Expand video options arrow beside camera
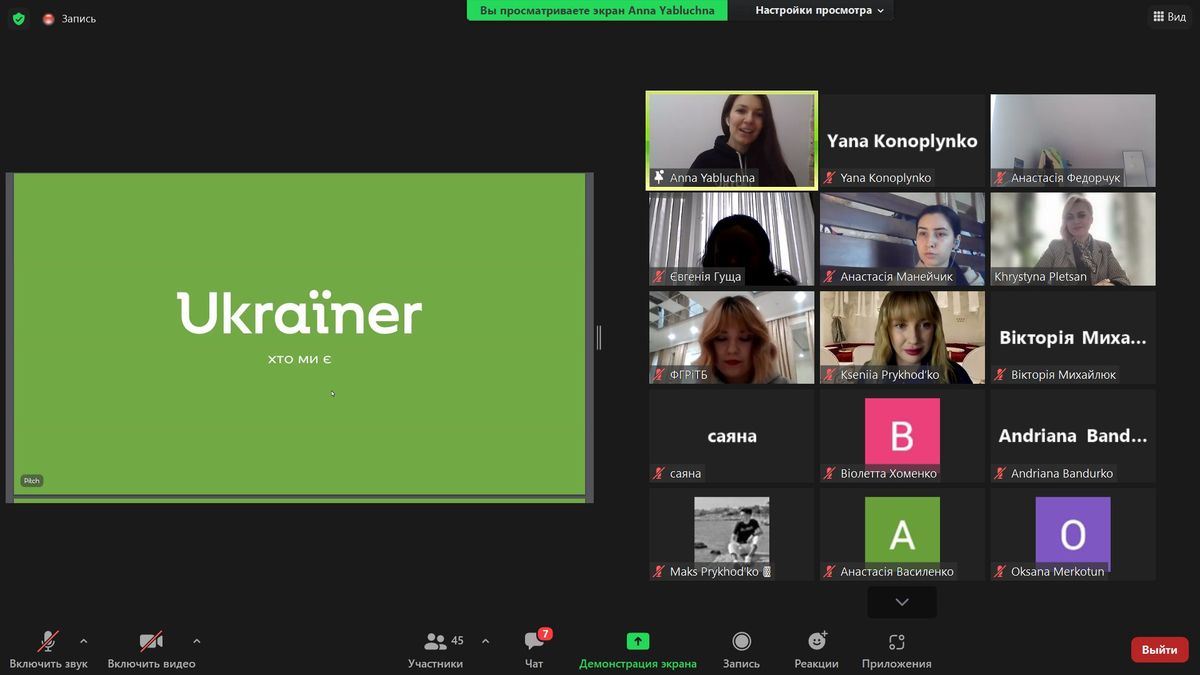 click(x=197, y=641)
